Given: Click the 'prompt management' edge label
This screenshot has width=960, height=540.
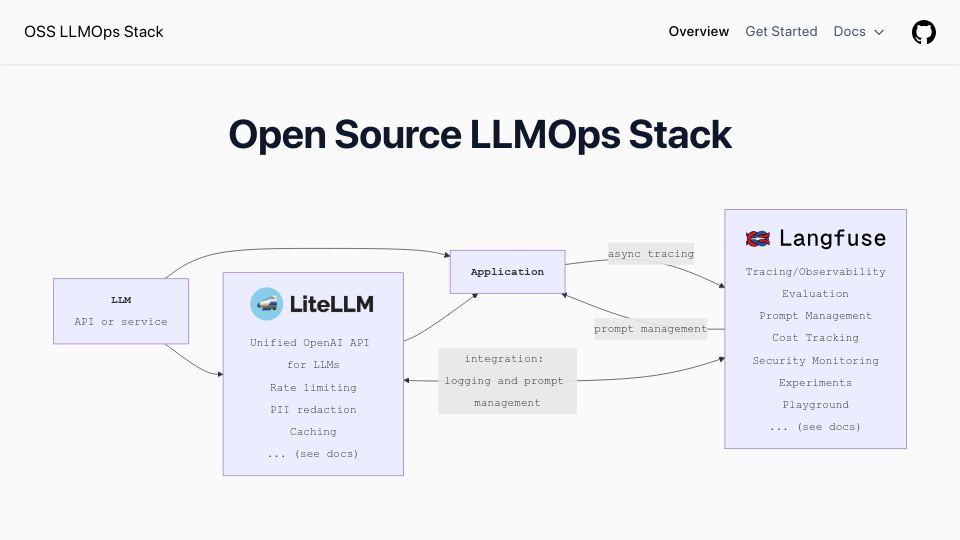Looking at the screenshot, I should tap(650, 329).
